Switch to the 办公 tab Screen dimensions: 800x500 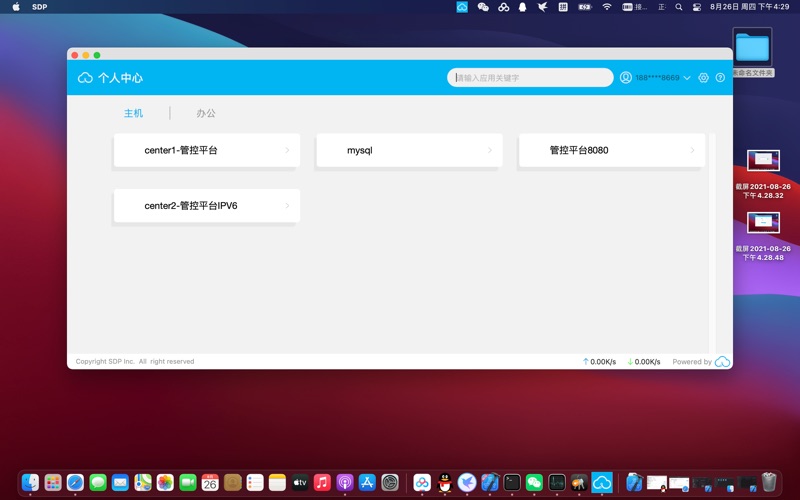click(x=206, y=114)
